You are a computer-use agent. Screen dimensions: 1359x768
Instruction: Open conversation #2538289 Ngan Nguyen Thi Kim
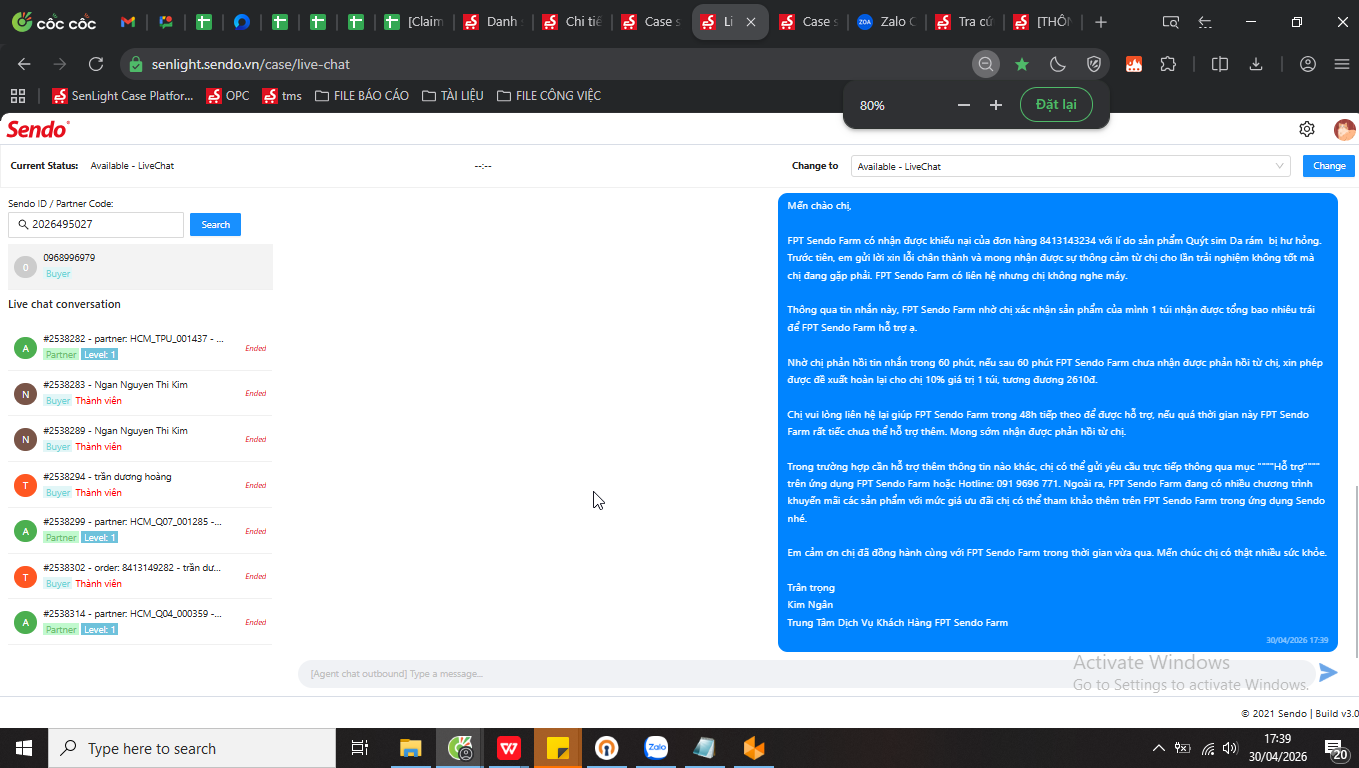140,439
